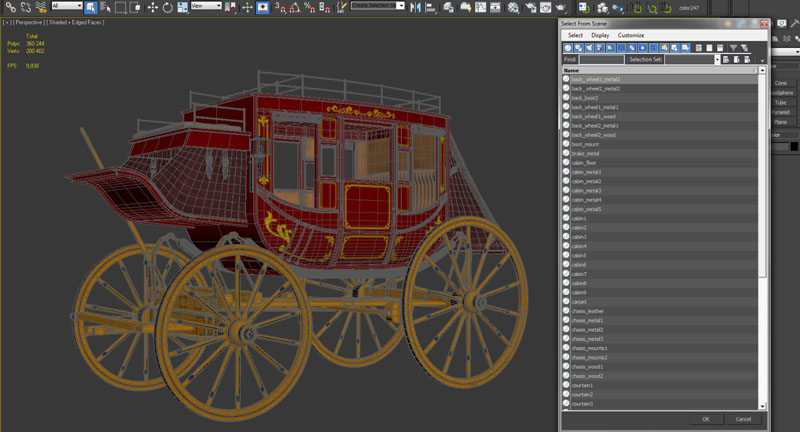Click the Find text field
800x432 pixels.
tap(602, 59)
